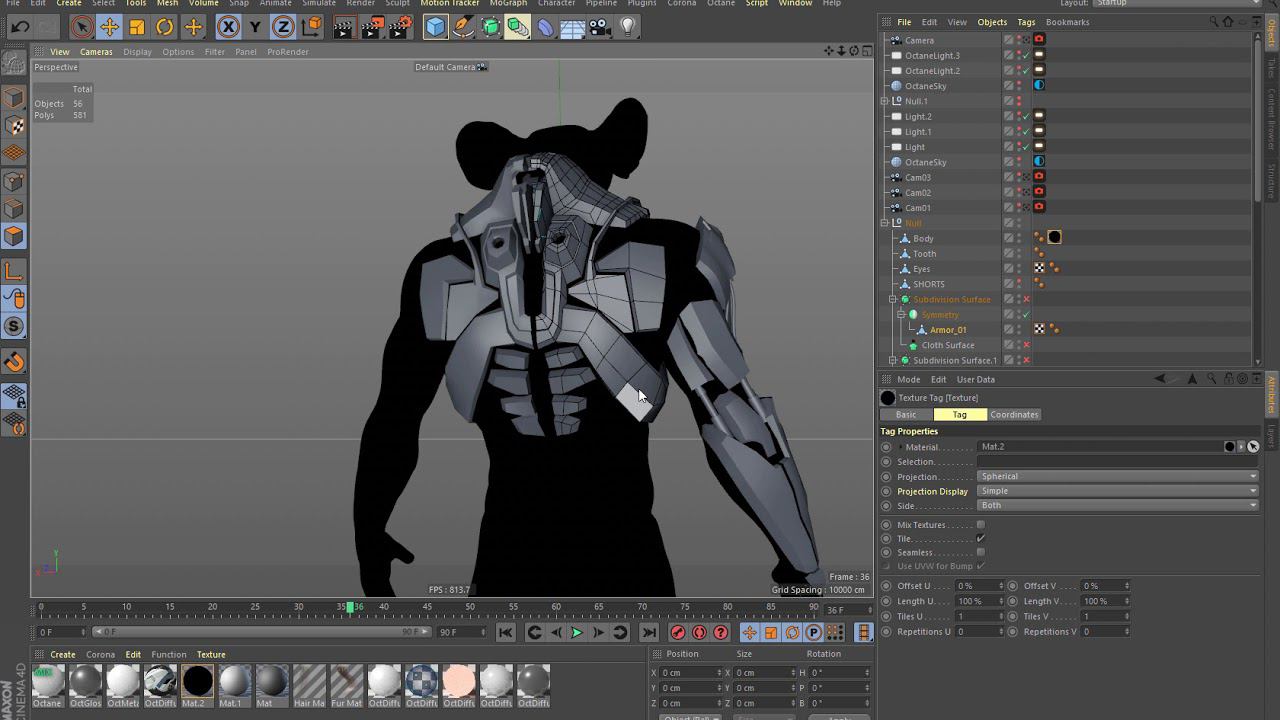Jump to end of animation
This screenshot has width=1280, height=720.
[649, 632]
